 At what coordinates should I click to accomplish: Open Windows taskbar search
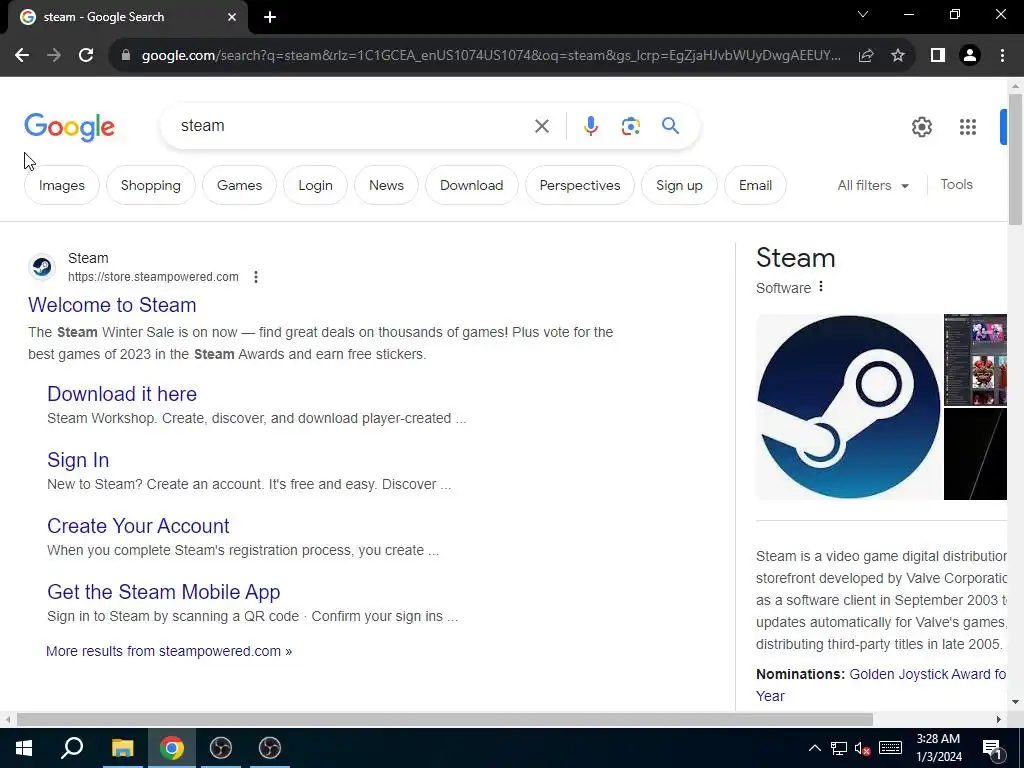(x=72, y=748)
